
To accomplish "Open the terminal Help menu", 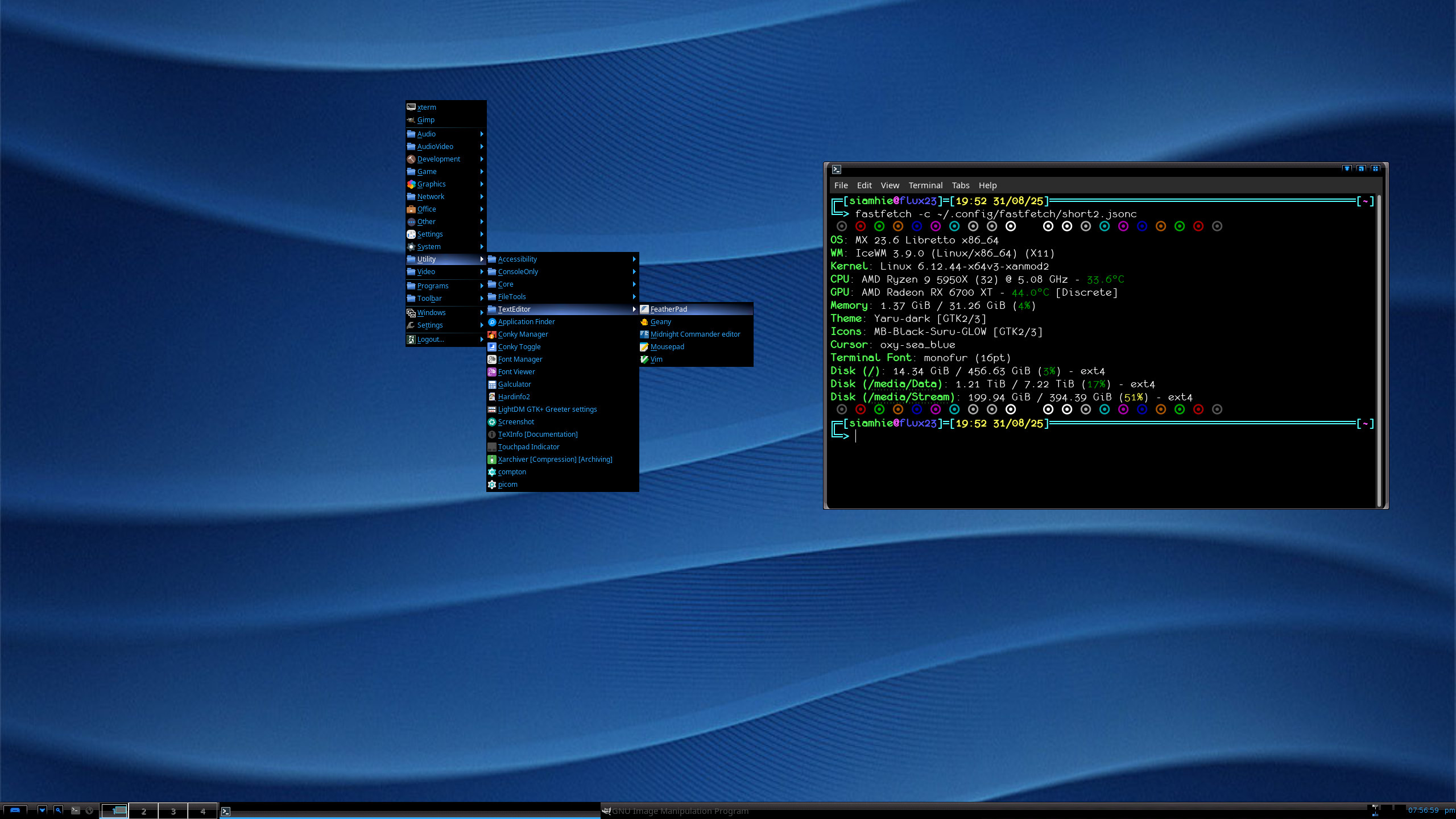I will tap(987, 185).
